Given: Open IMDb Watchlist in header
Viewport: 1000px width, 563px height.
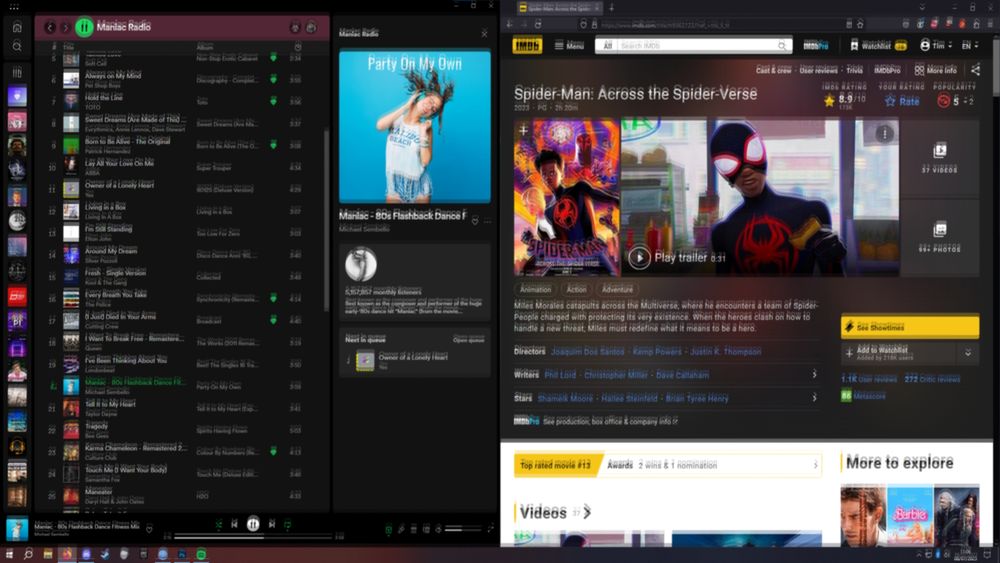Looking at the screenshot, I should coord(878,46).
